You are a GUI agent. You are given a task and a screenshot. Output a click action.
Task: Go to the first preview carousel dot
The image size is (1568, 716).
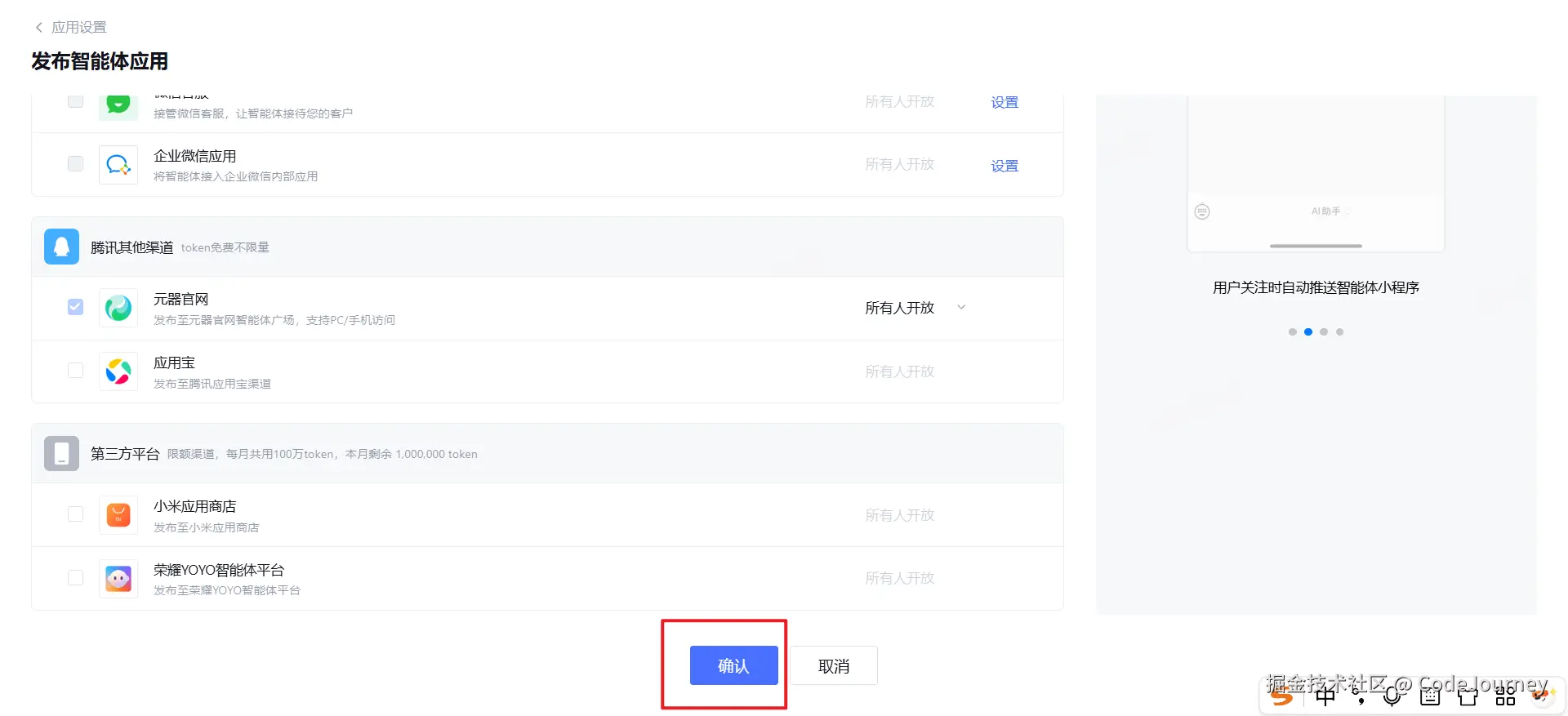[x=1292, y=332]
